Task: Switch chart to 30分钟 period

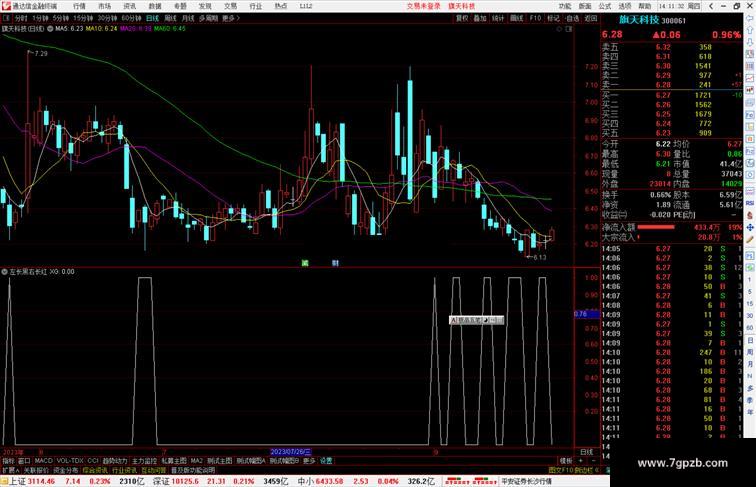Action: pyautogui.click(x=107, y=18)
